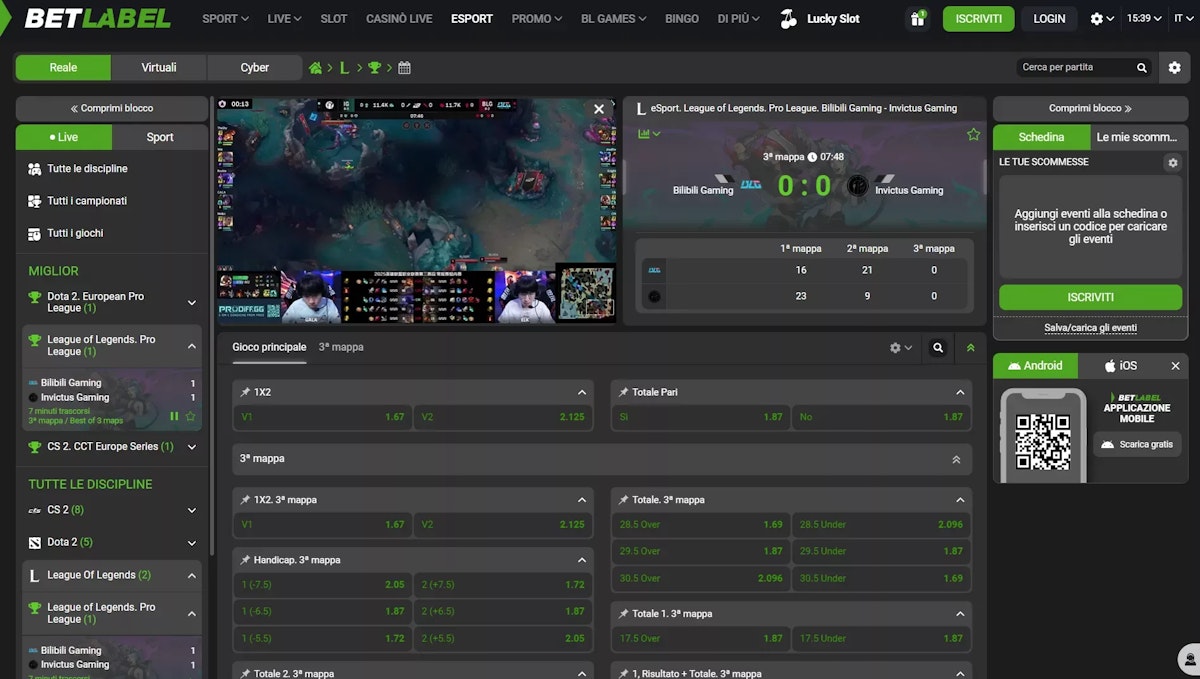Viewport: 1200px width, 679px height.
Task: Pin the 1X2 market
Action: 245,392
